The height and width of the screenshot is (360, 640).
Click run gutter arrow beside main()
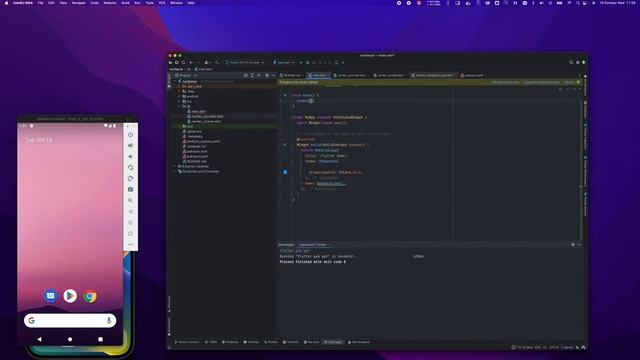click(x=285, y=95)
